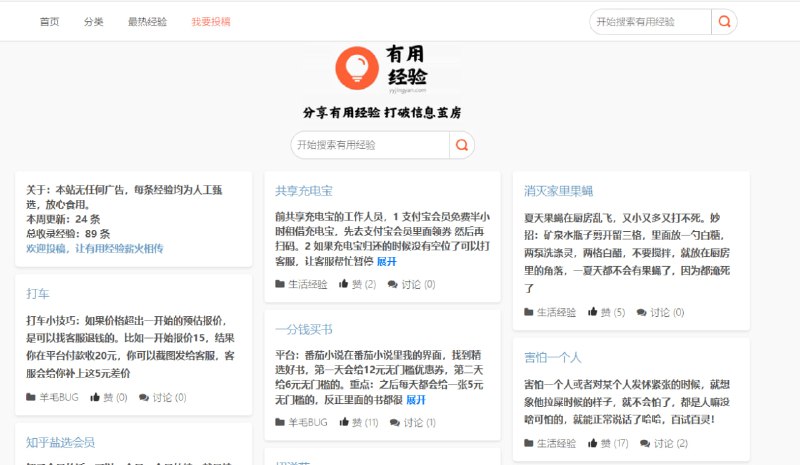Click 赞 (2) on 共享充电宝 card
The height and width of the screenshot is (465, 800).
(364, 284)
